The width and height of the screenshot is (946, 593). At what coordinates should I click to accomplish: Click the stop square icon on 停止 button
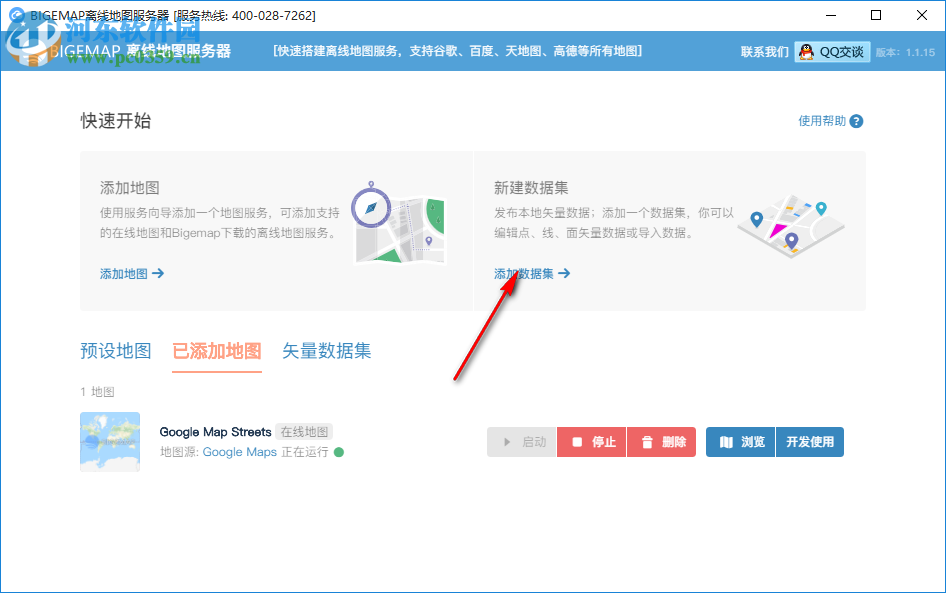576,441
